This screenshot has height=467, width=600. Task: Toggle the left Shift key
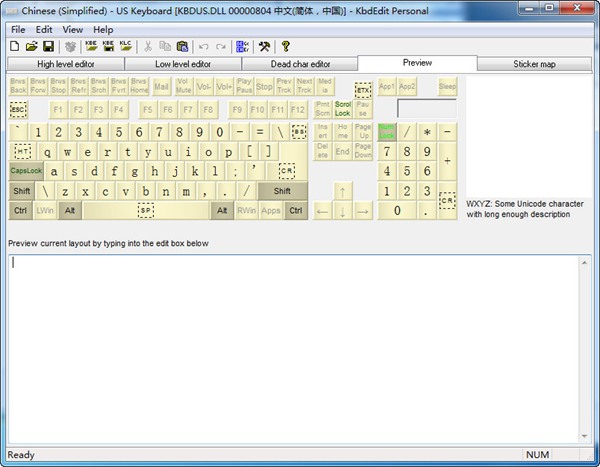click(21, 191)
